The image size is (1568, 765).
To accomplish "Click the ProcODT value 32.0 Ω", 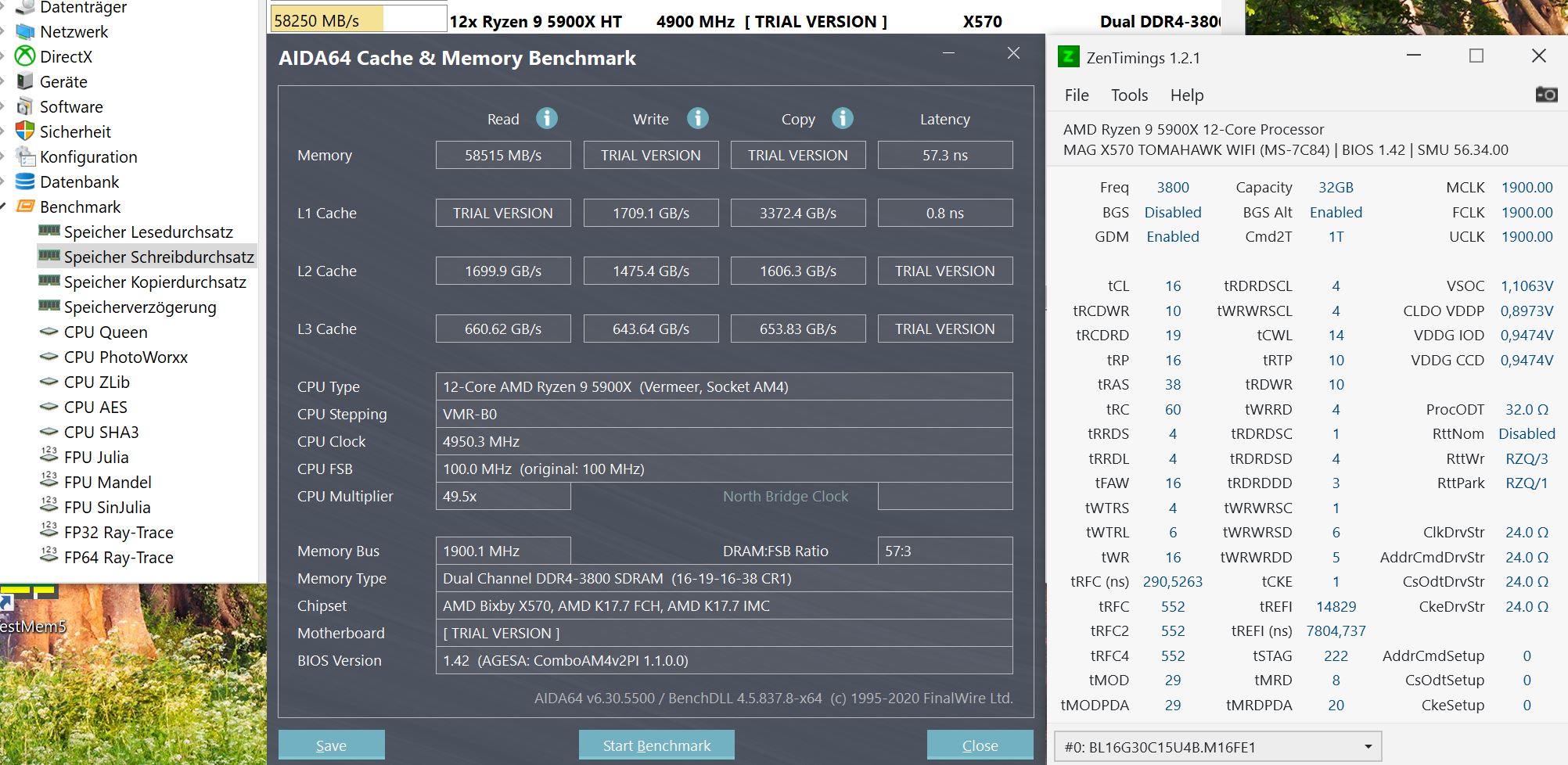I will (1527, 409).
